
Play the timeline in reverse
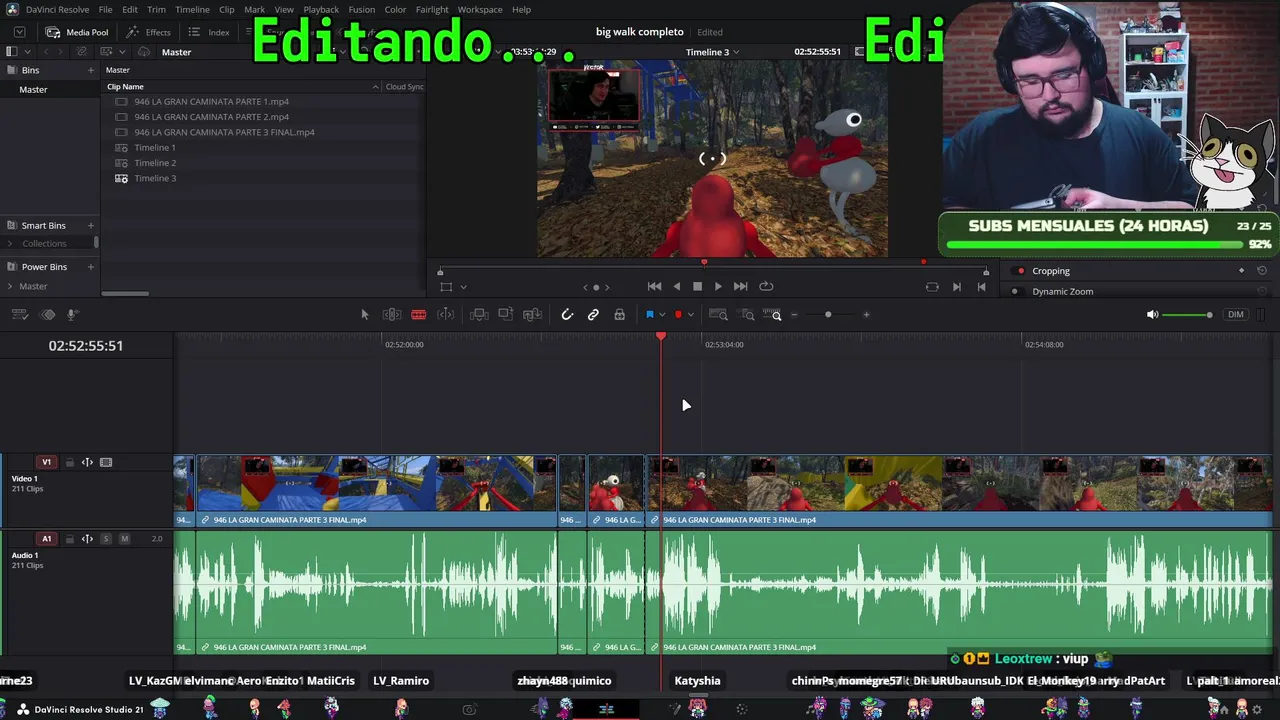(x=677, y=287)
